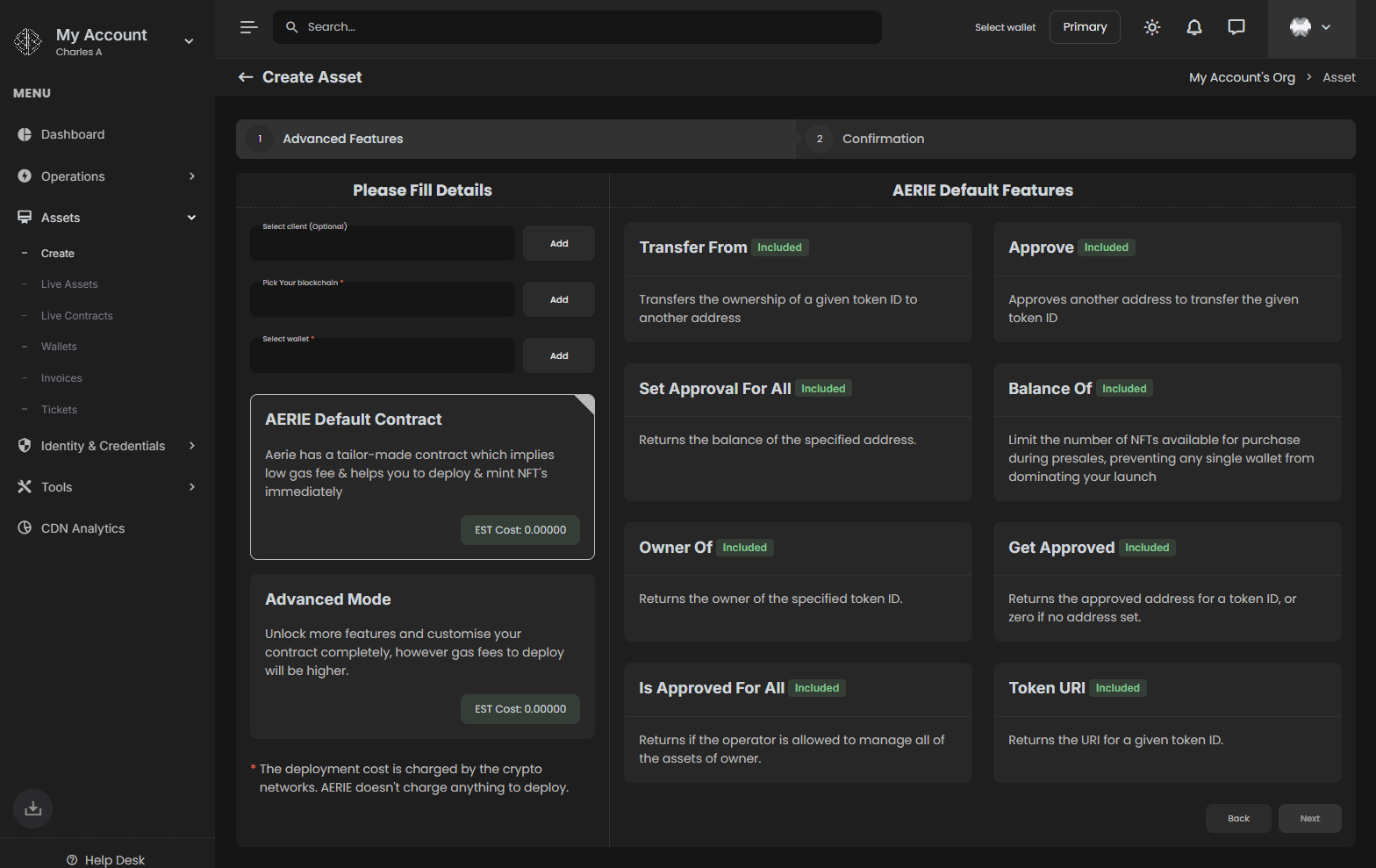Image resolution: width=1376 pixels, height=868 pixels.
Task: Click the user avatar icon
Action: (1301, 27)
